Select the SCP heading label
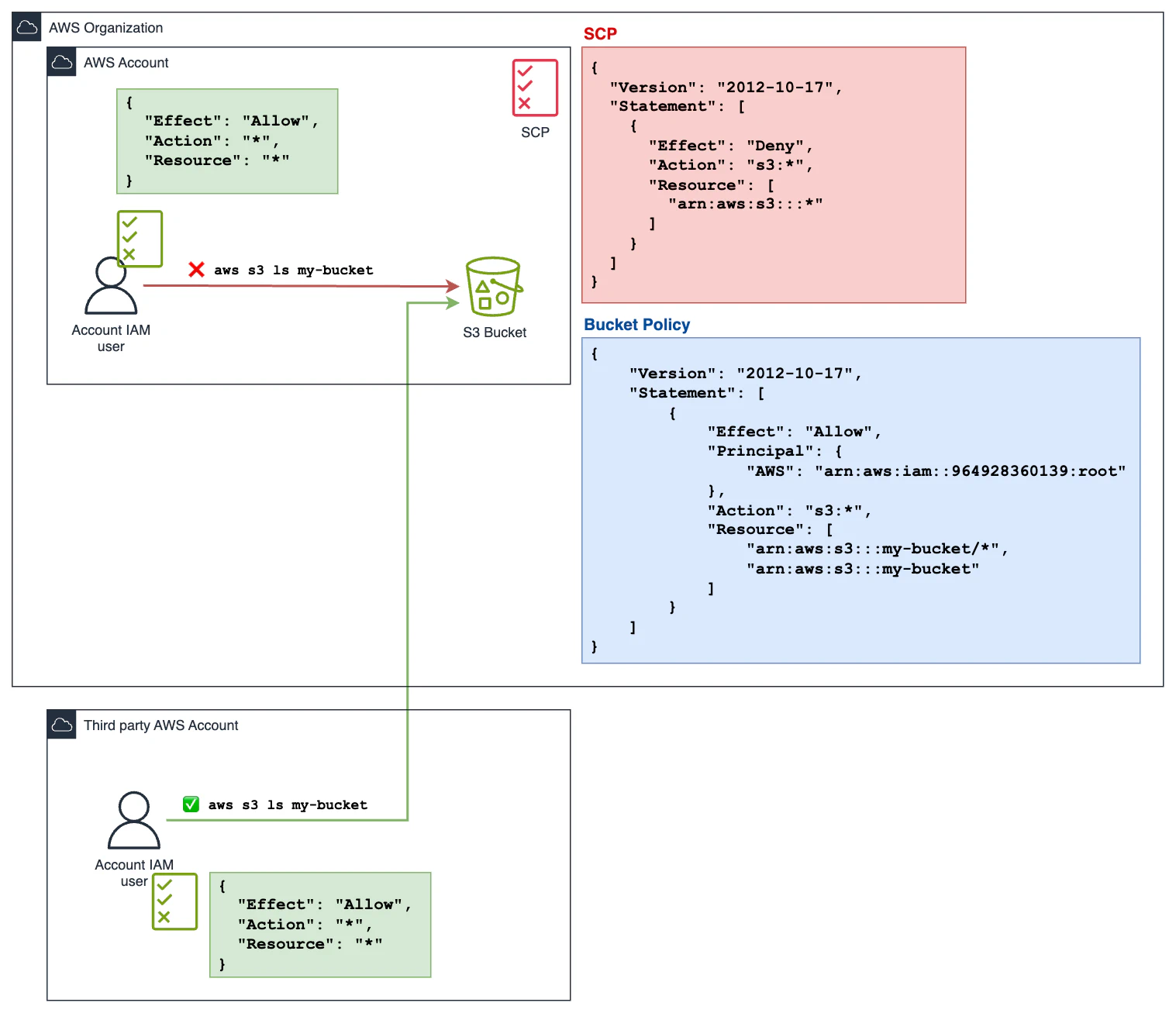 [598, 33]
